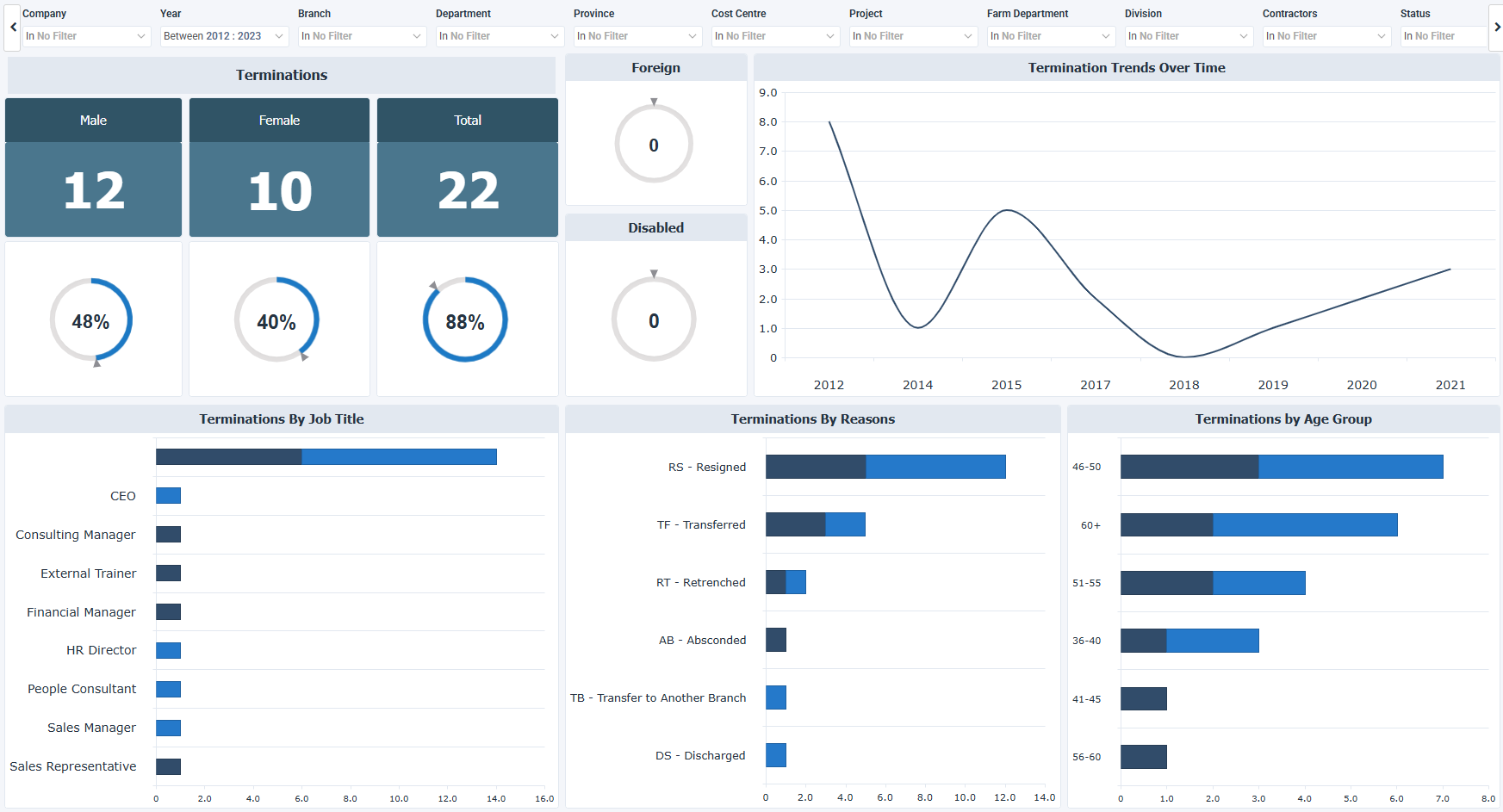Click the Consulting Manager bar
Viewport: 1503px width, 812px height.
(168, 535)
